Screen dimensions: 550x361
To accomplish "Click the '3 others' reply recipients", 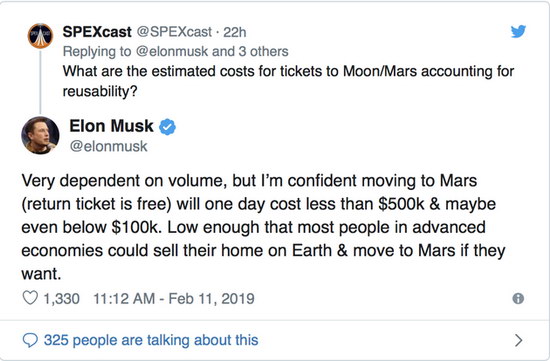I will (263, 52).
